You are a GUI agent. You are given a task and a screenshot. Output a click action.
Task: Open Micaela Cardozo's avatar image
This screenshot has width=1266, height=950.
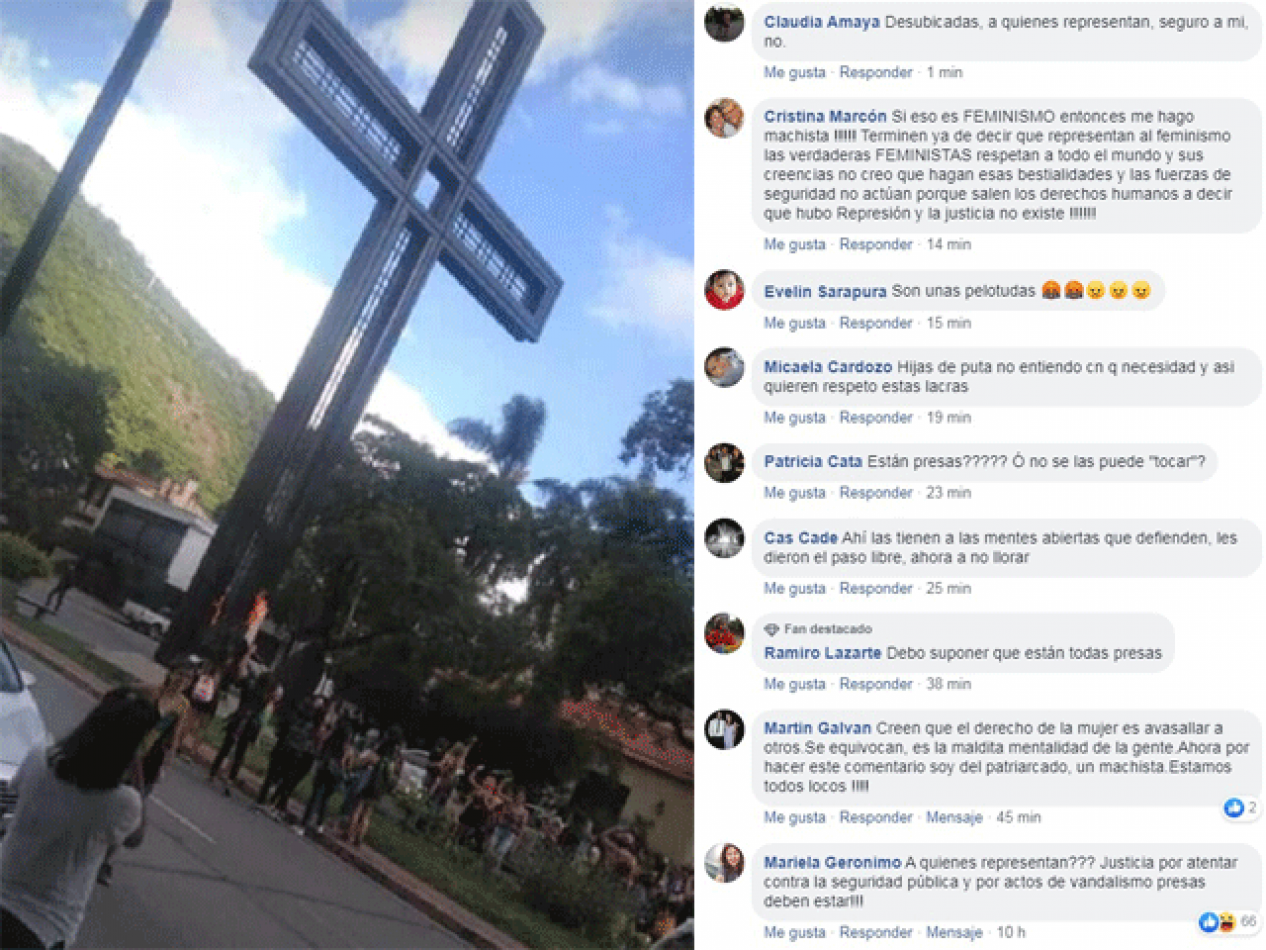[x=724, y=367]
